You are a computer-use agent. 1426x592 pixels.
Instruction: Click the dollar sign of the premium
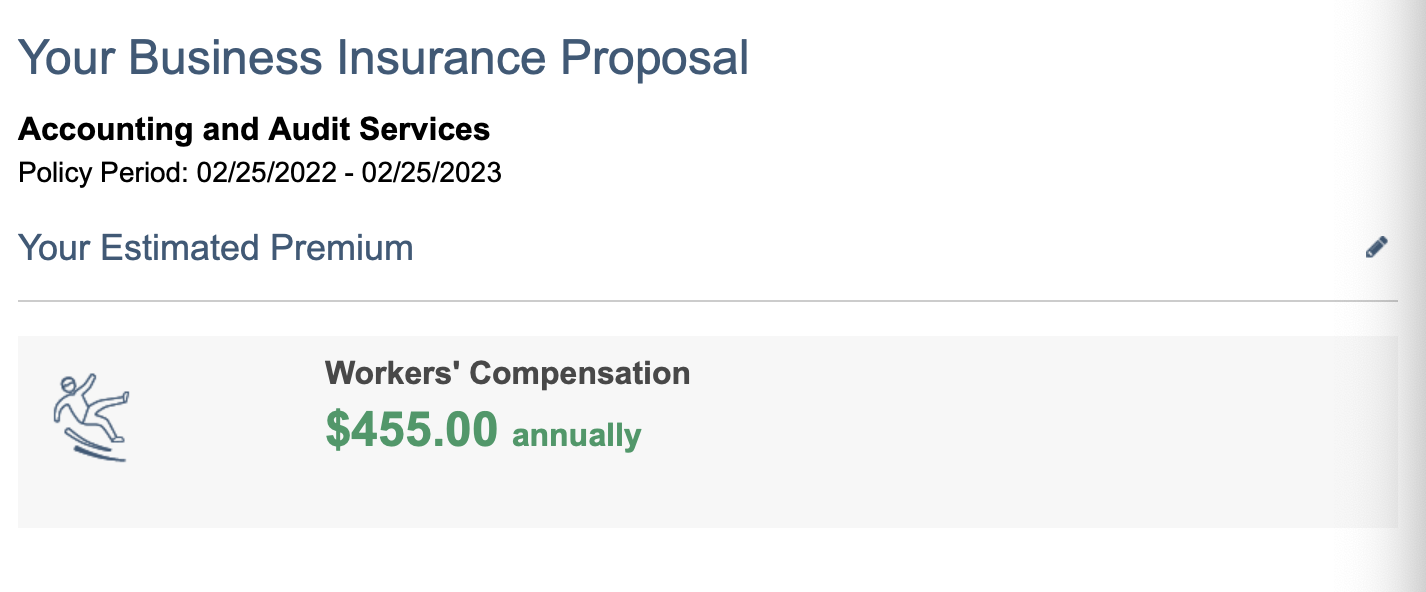337,430
